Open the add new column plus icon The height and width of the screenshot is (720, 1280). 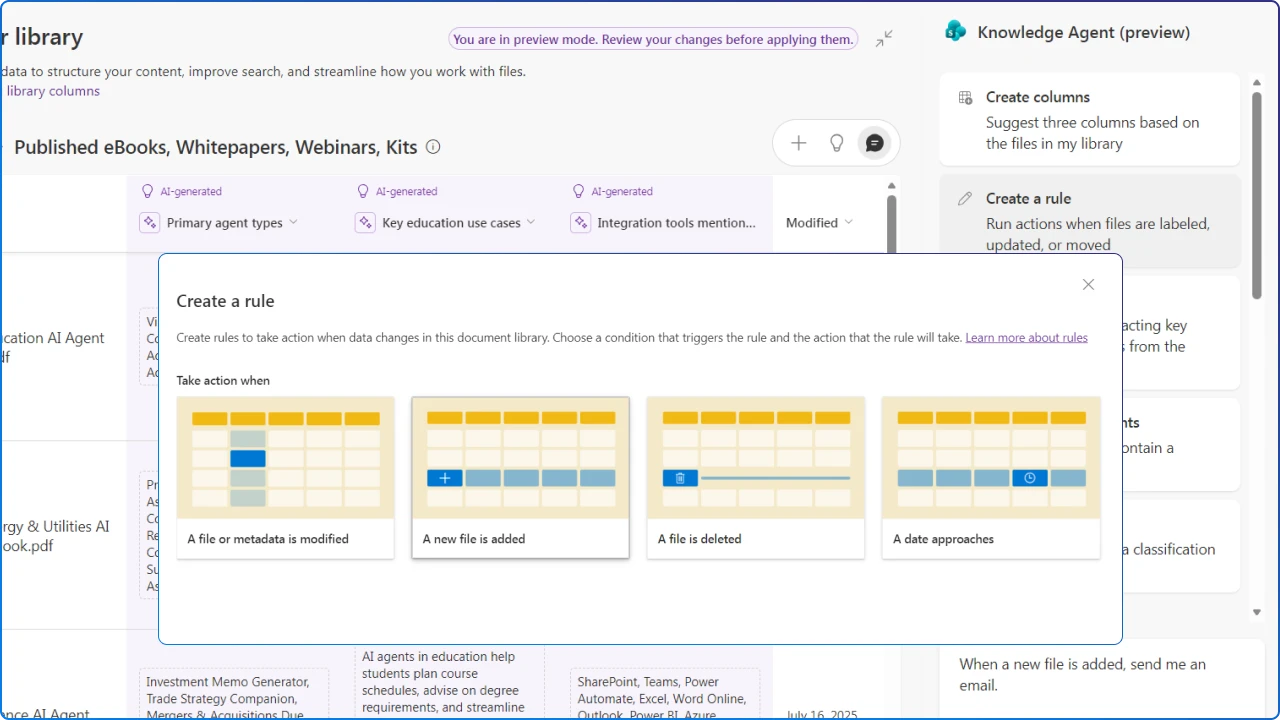click(798, 143)
